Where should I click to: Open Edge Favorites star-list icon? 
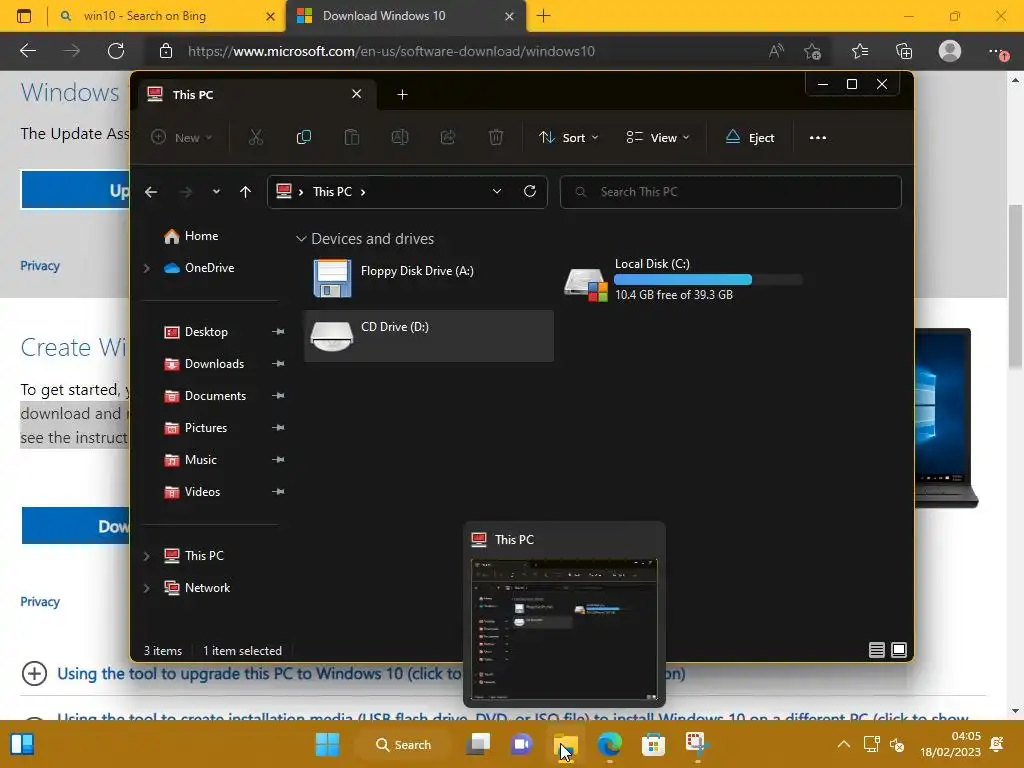click(860, 51)
